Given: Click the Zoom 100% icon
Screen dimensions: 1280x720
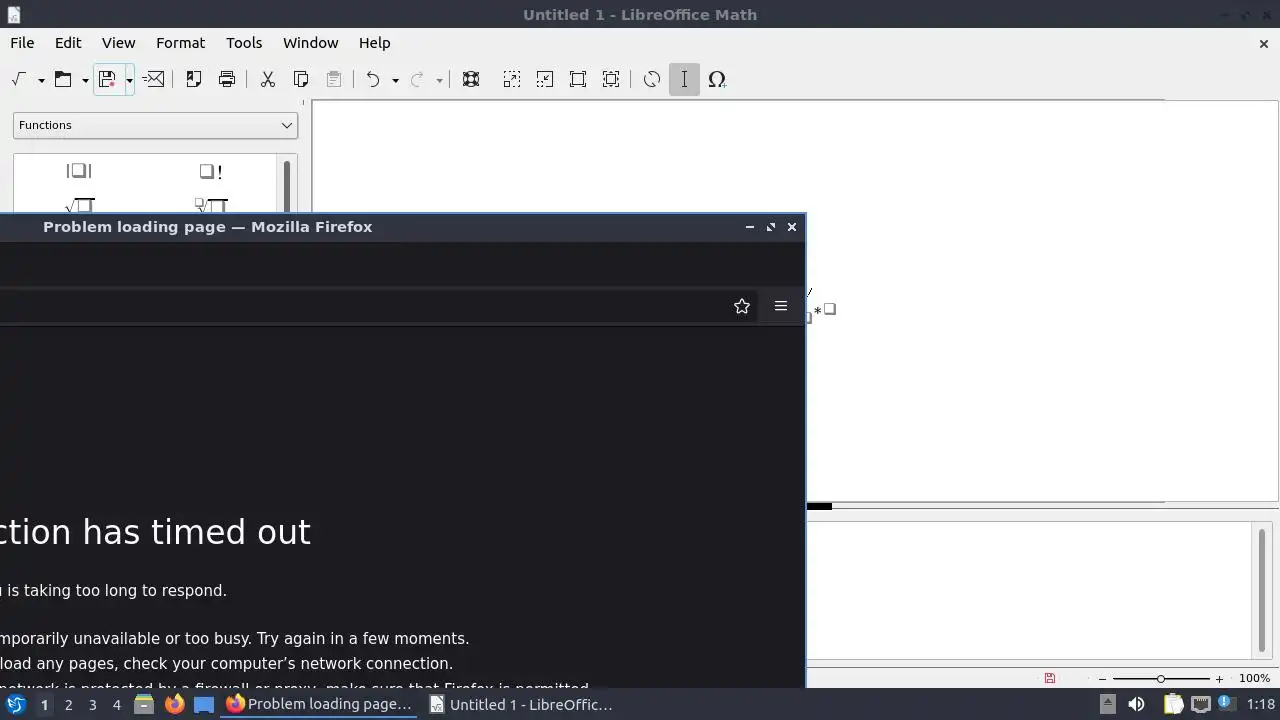Looking at the screenshot, I should (x=578, y=79).
